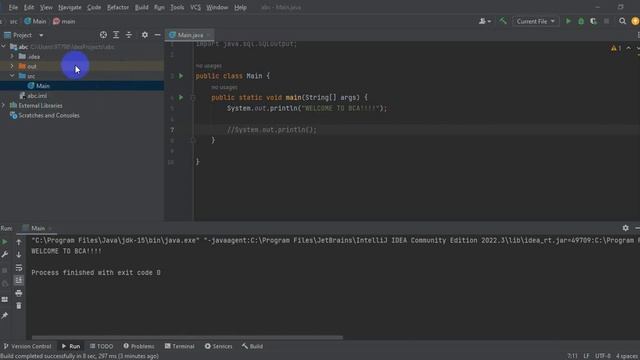This screenshot has width=640, height=360.
Task: Toggle soft-wrap in Run console
Action: tap(19, 268)
